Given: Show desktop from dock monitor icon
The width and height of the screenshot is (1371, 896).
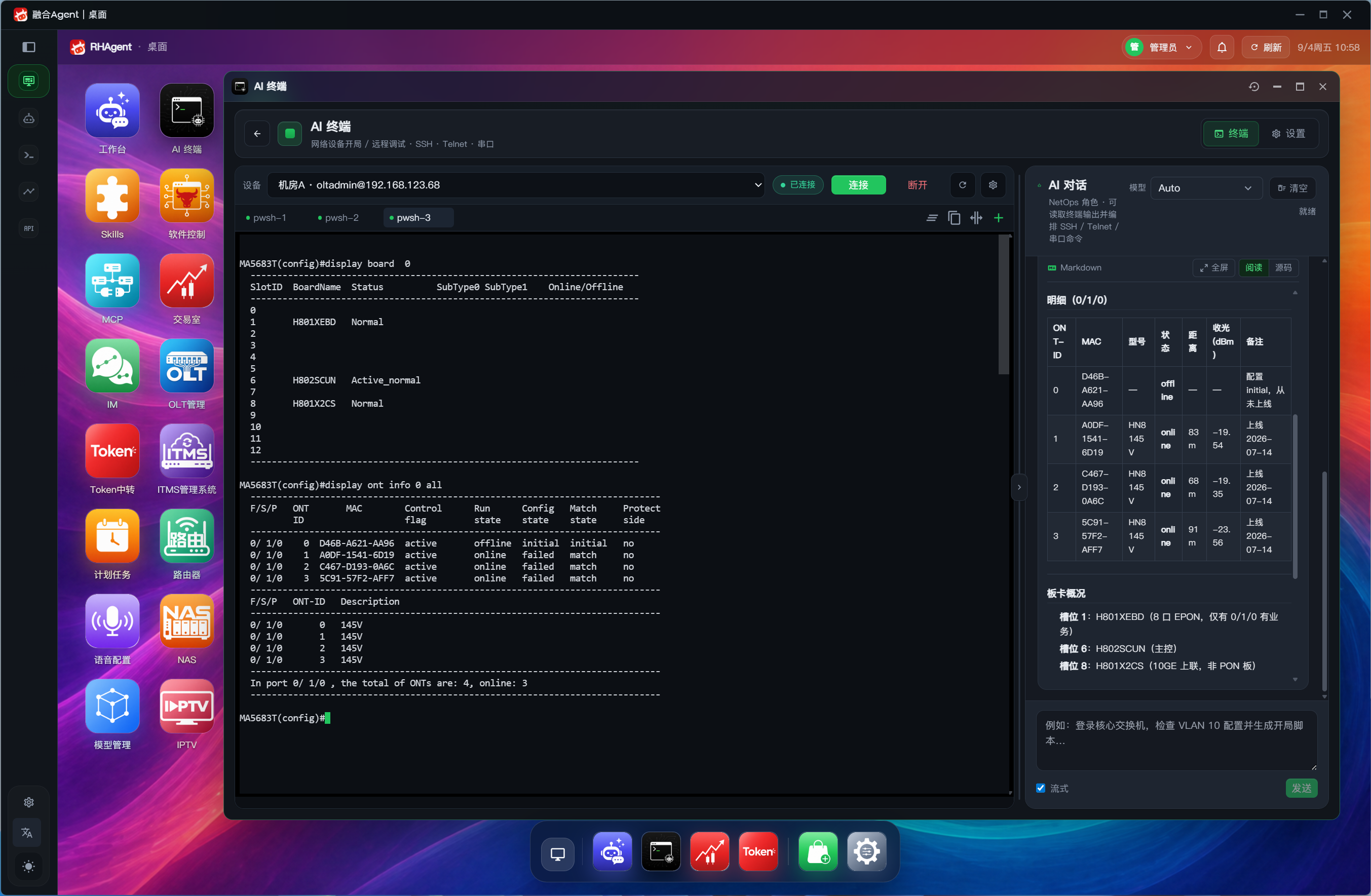Looking at the screenshot, I should pos(558,854).
